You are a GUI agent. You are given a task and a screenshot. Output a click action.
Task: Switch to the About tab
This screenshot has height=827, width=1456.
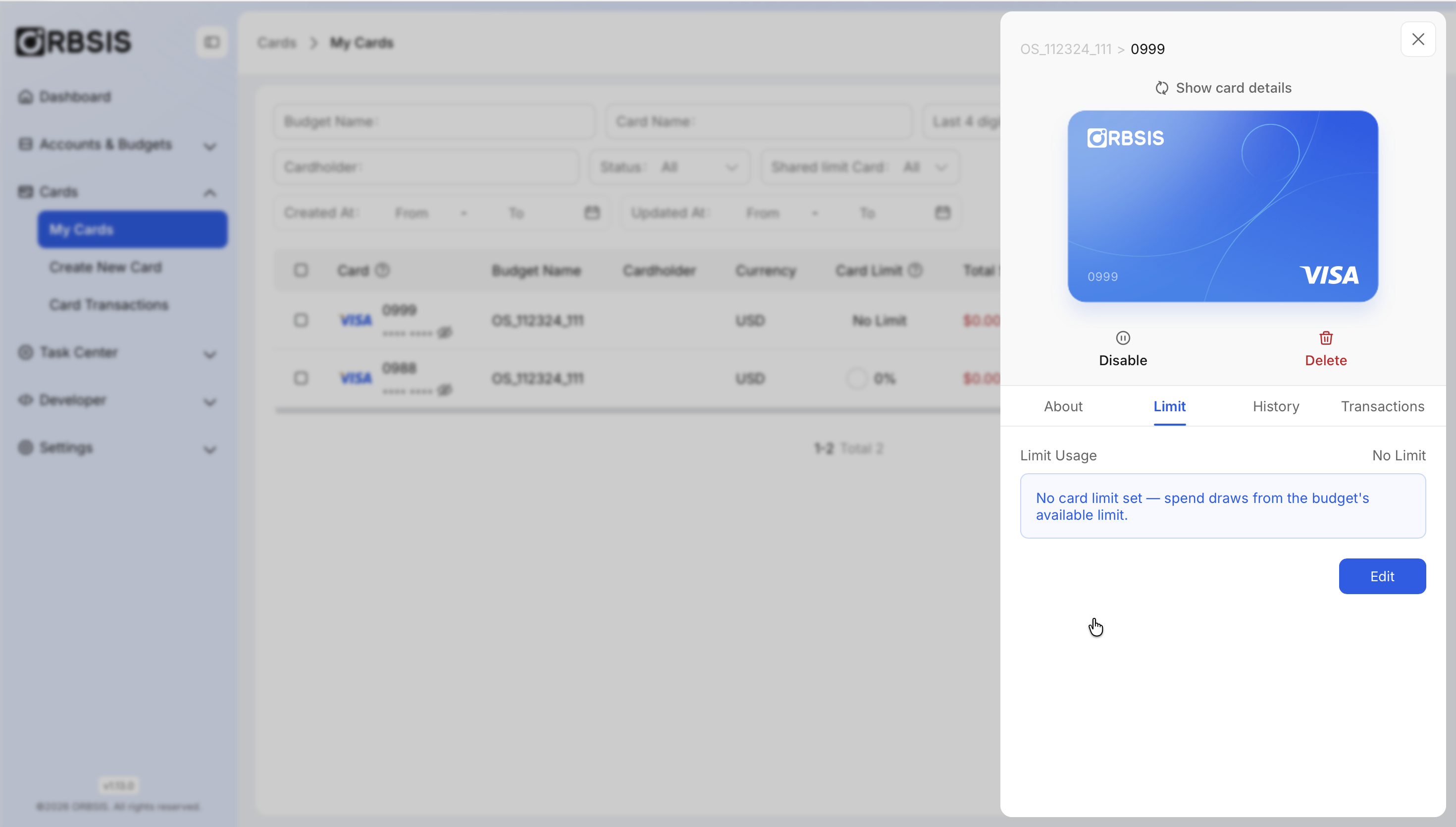point(1063,407)
